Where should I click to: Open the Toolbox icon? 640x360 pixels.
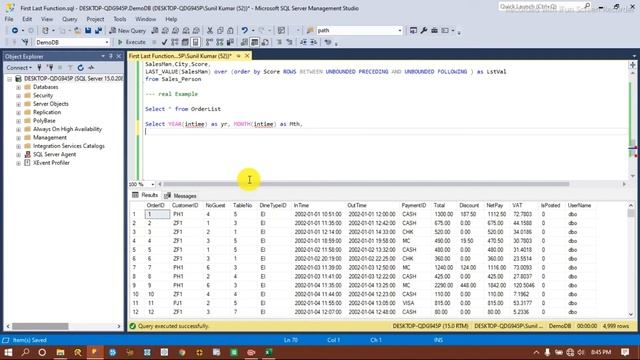[x=434, y=31]
